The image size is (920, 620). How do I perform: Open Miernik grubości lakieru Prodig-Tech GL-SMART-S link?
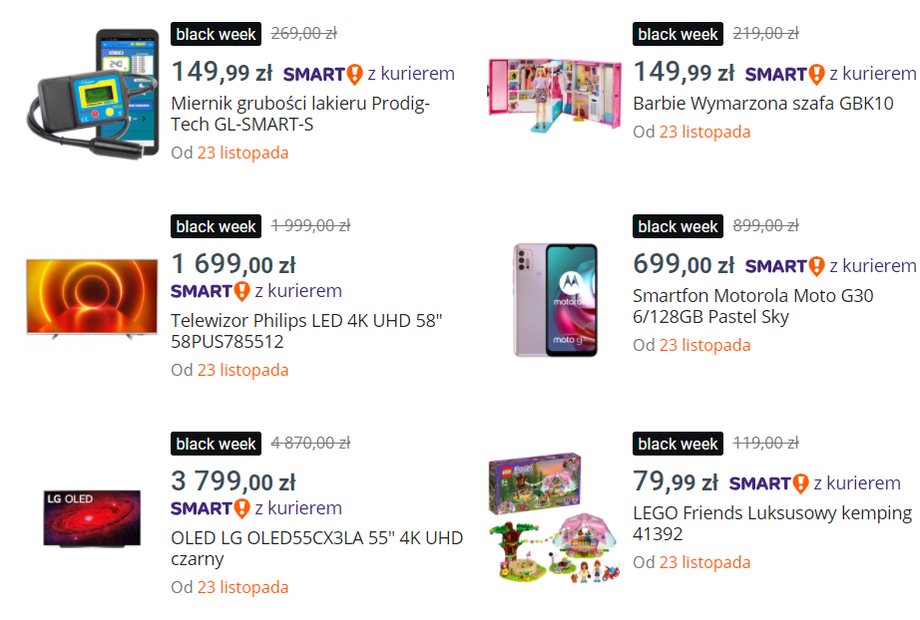[300, 114]
